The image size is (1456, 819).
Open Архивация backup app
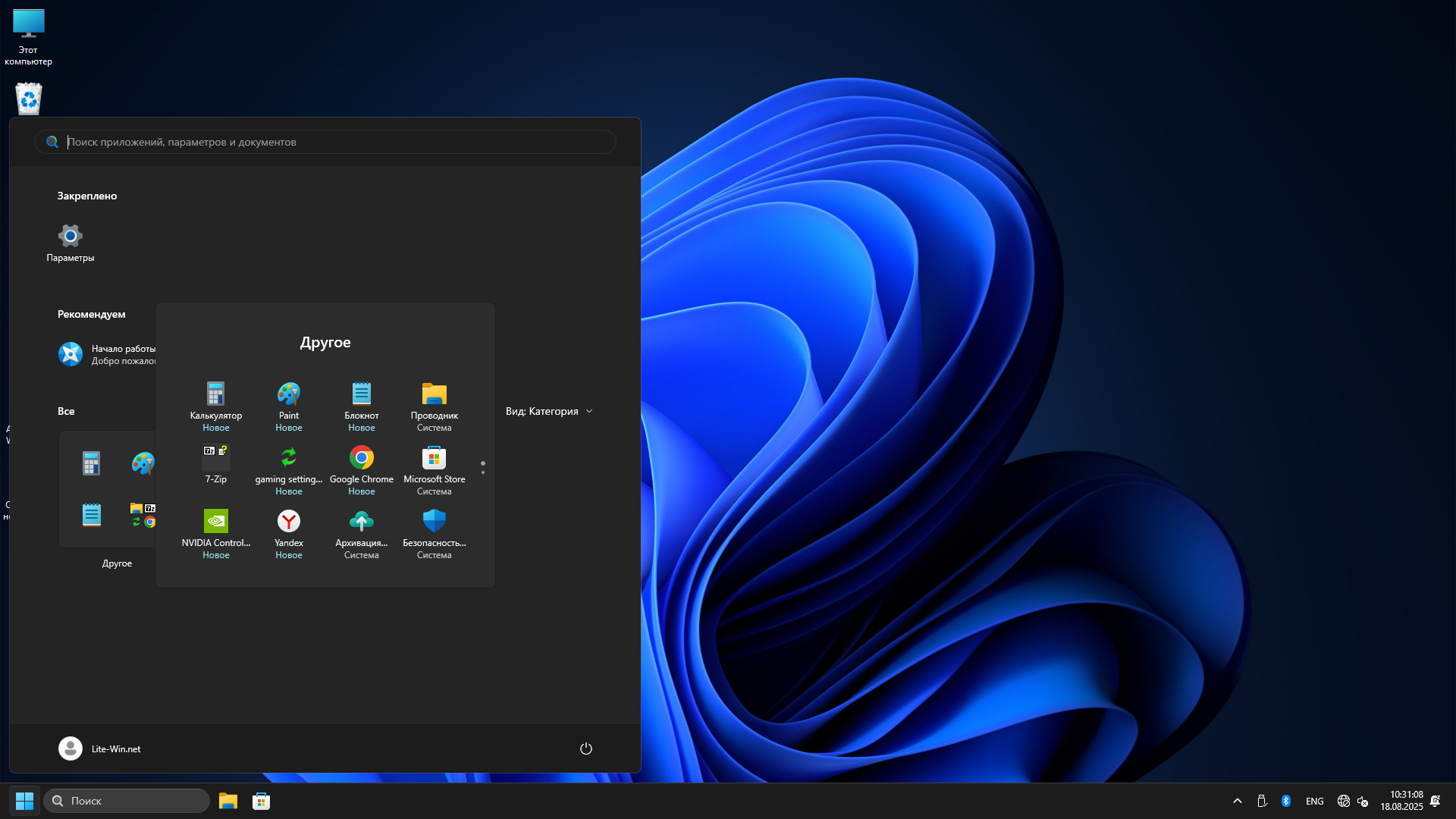pos(361,522)
